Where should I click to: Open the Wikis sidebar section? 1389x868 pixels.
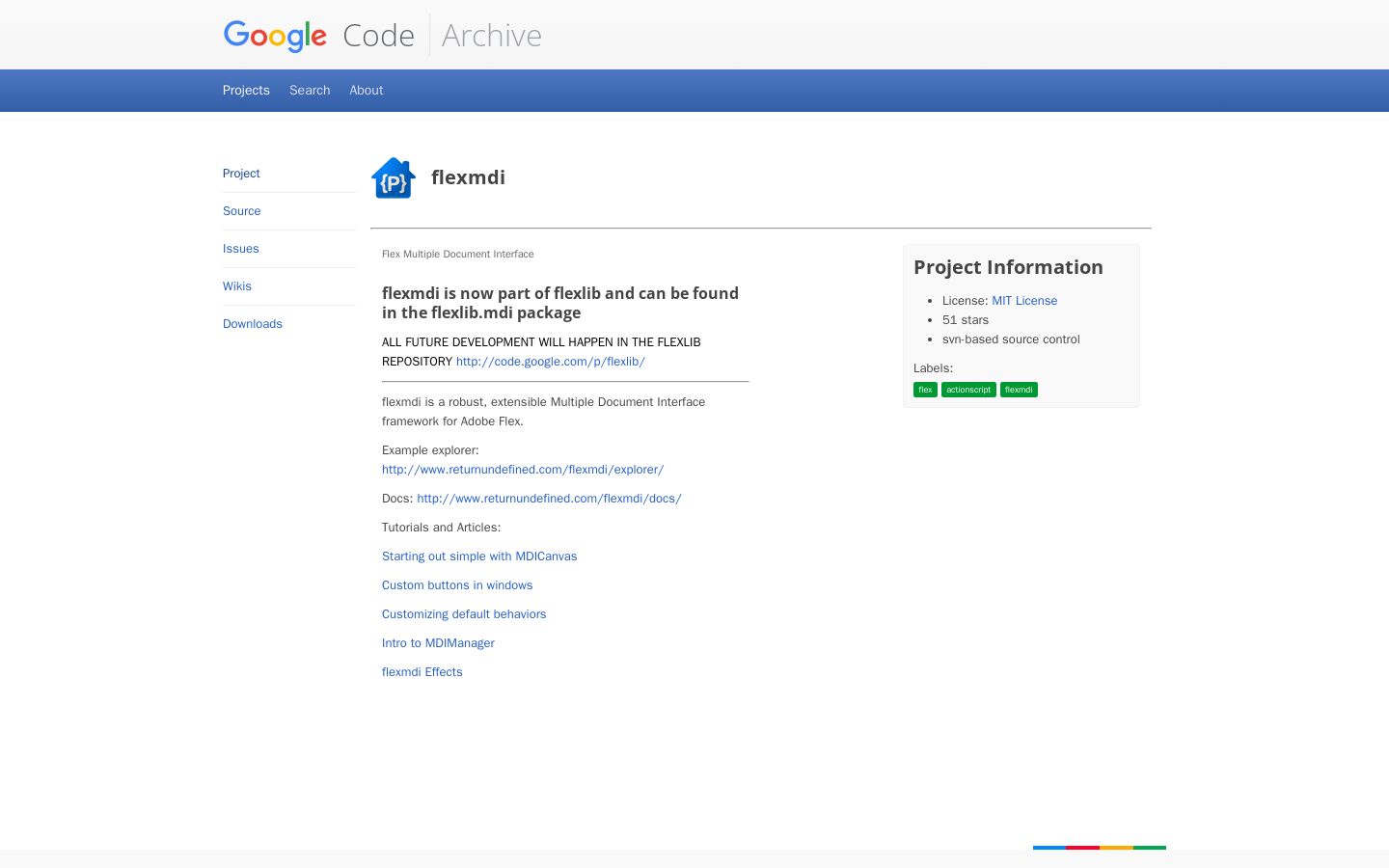237,286
